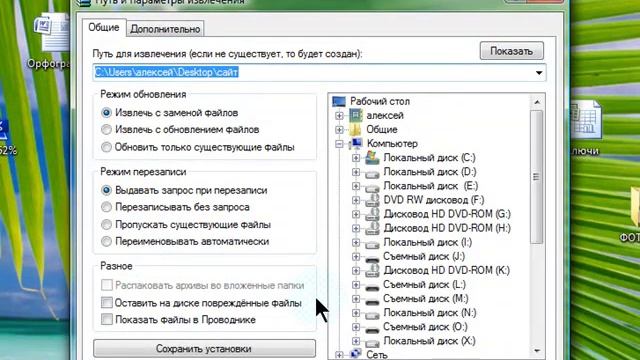Expand the алексей tree node
Viewport: 640px width, 360px height.
coord(339,116)
